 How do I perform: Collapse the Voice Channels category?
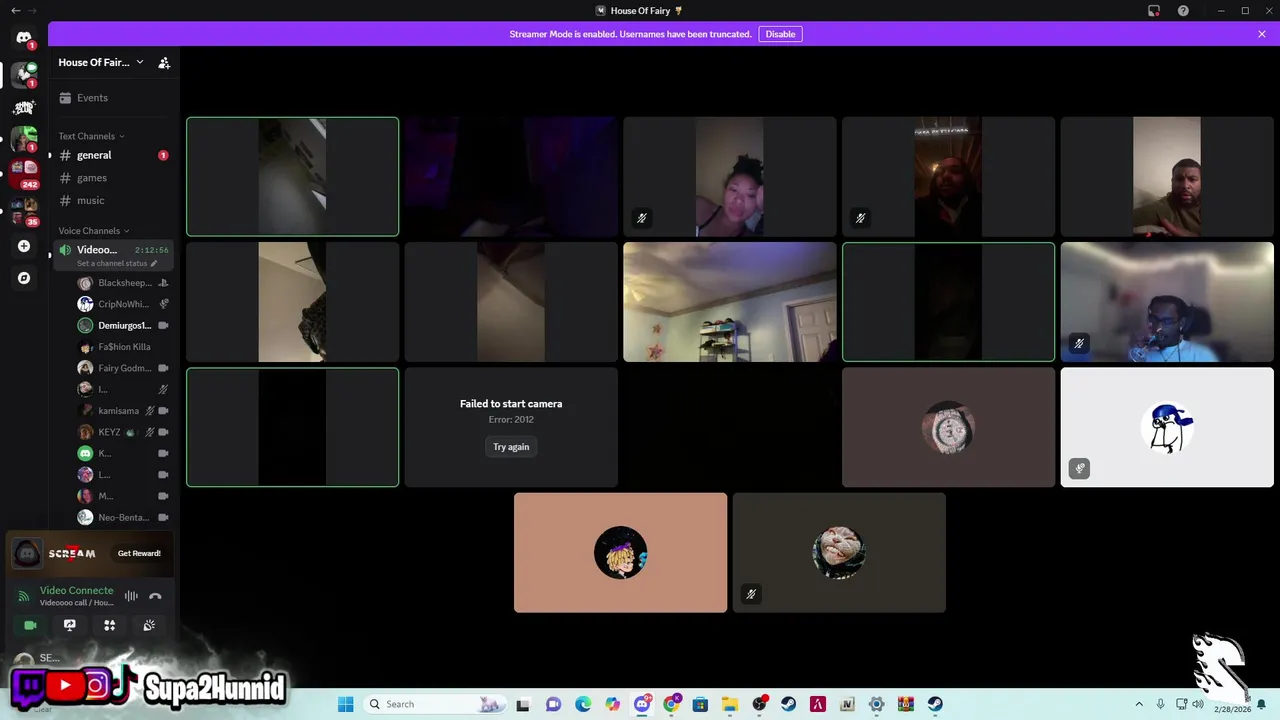click(x=93, y=231)
